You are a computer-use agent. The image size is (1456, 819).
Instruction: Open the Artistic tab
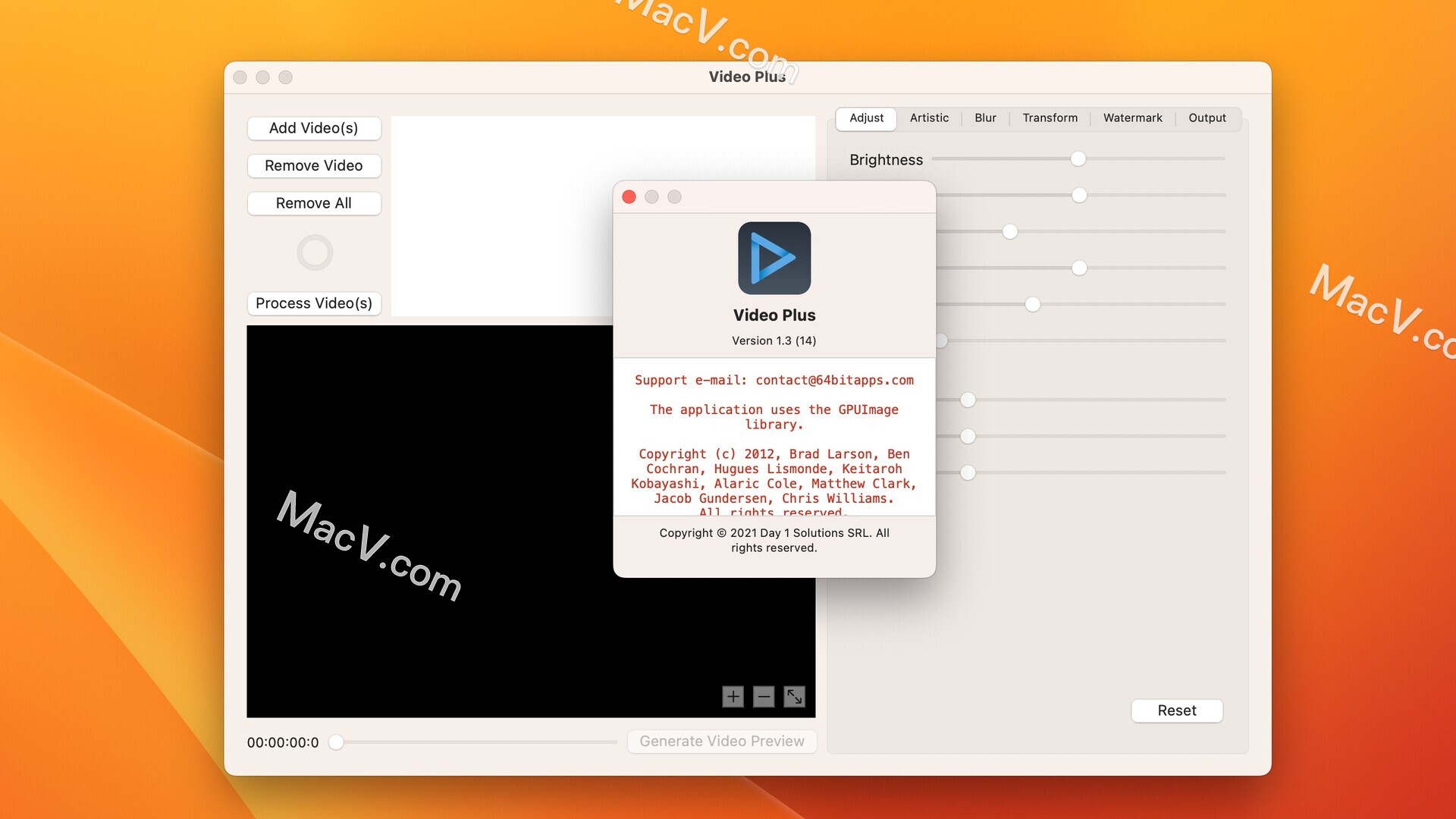tap(929, 118)
